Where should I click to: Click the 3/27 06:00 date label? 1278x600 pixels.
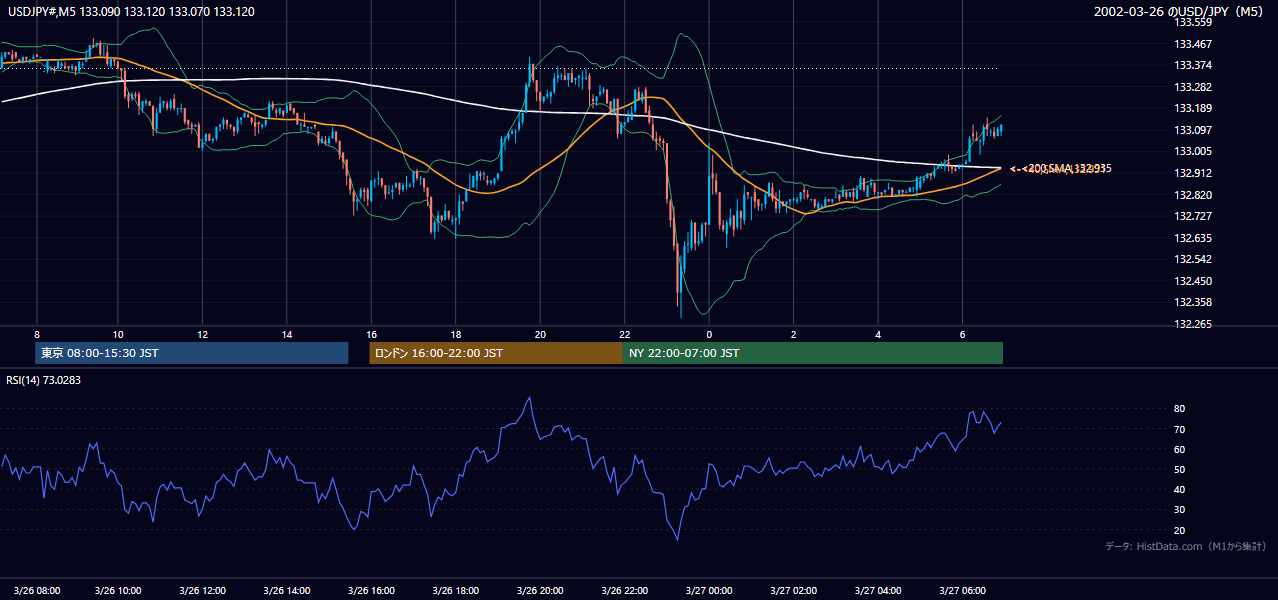[x=962, y=591]
